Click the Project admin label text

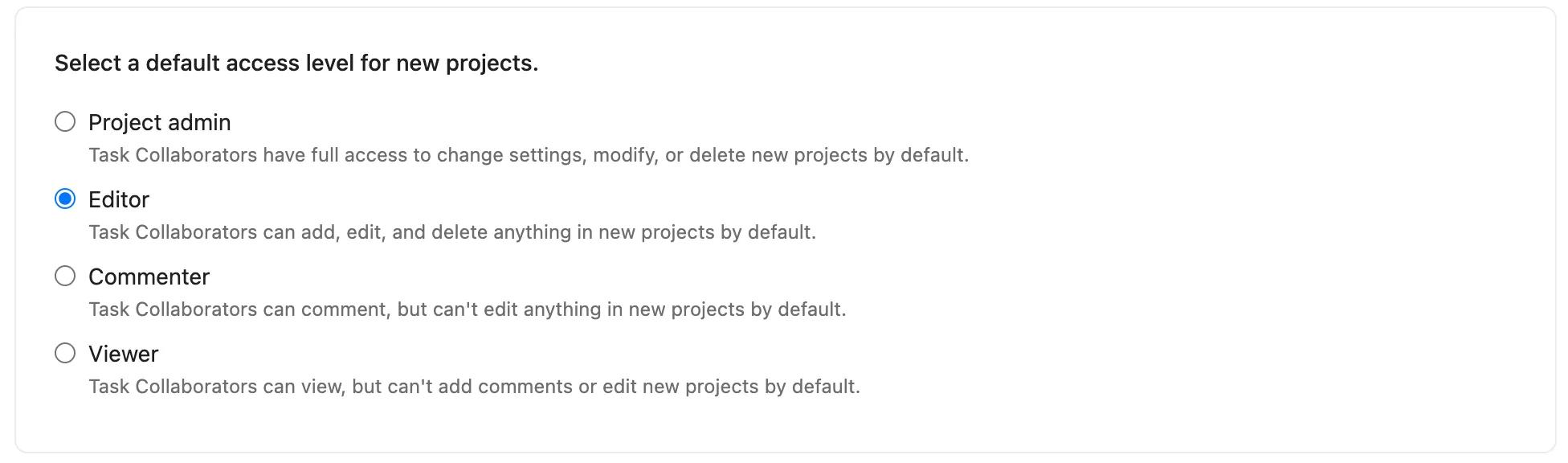point(158,123)
